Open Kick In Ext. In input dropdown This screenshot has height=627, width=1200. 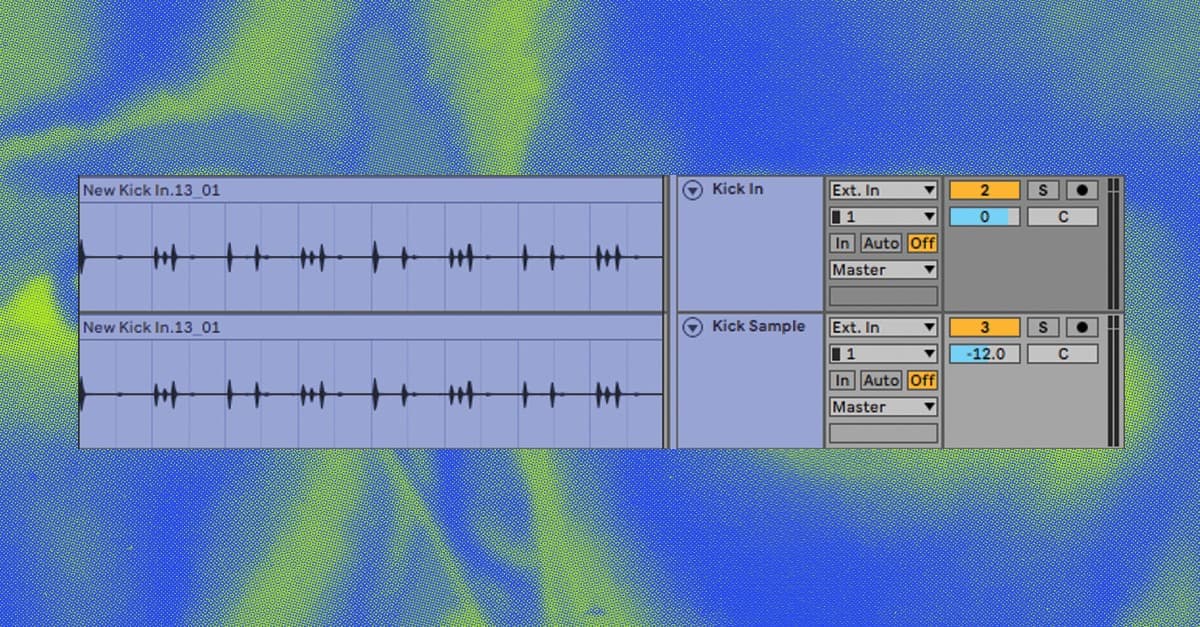click(883, 190)
